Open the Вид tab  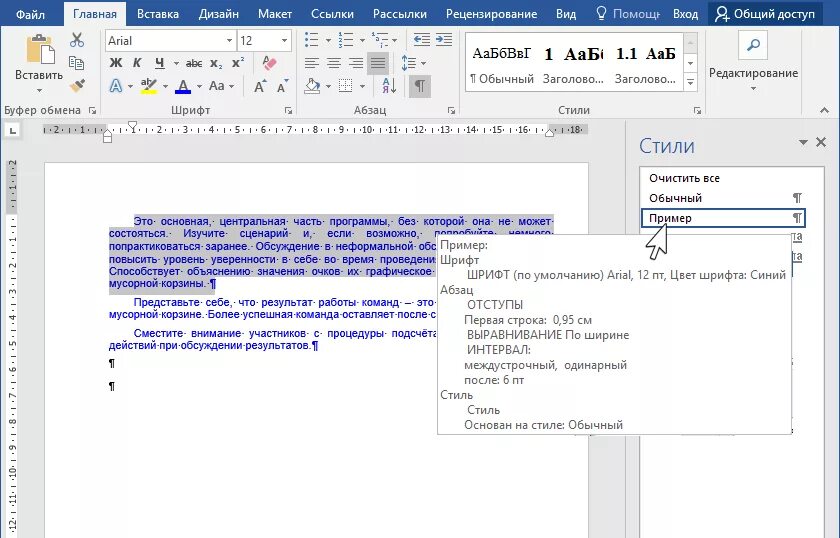click(566, 13)
